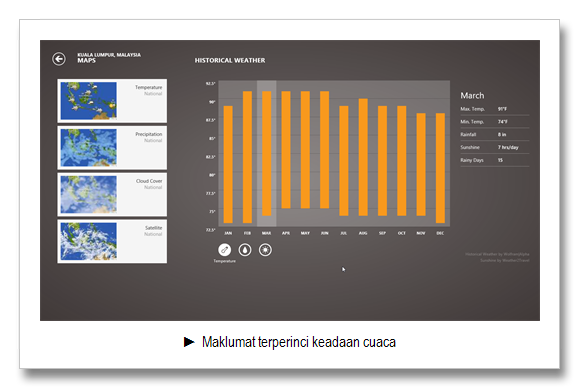Switch chart to sunshine icon
This screenshot has height=389, width=580.
click(265, 250)
